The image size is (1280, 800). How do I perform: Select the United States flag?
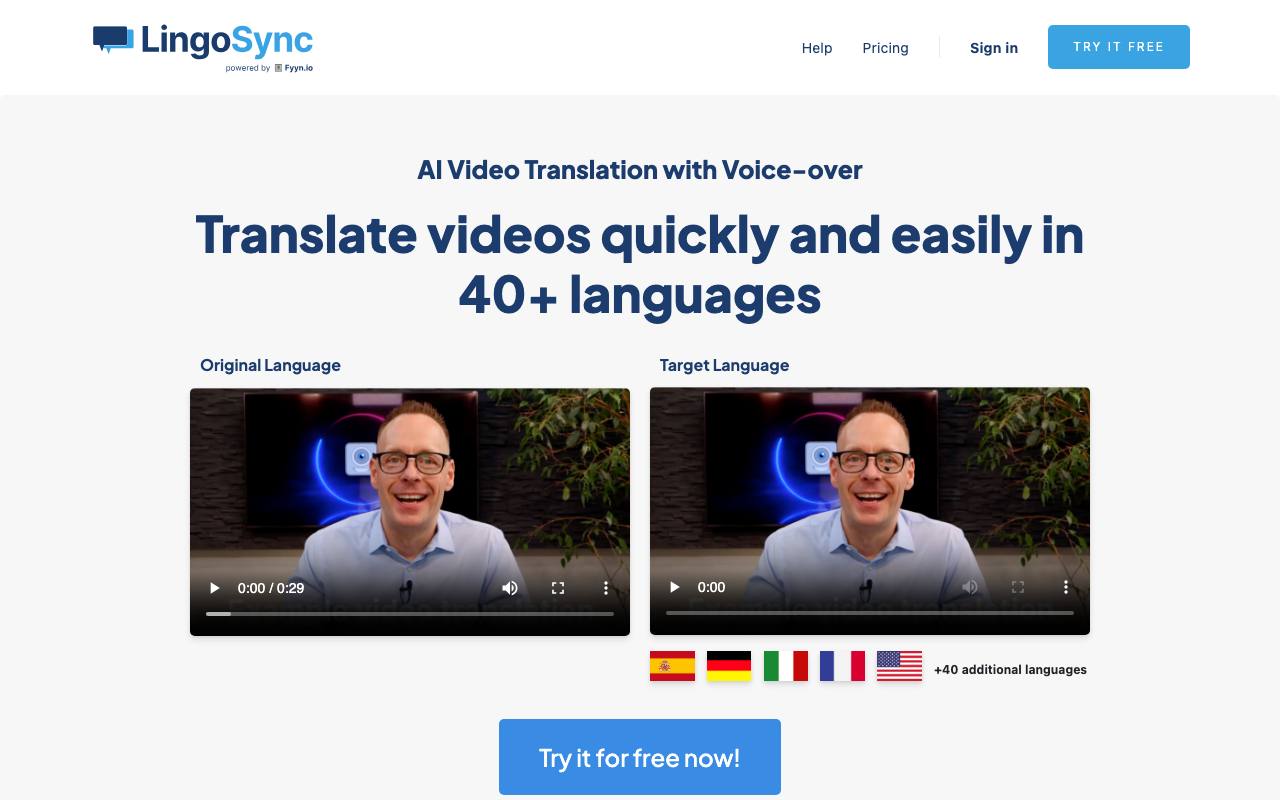899,666
